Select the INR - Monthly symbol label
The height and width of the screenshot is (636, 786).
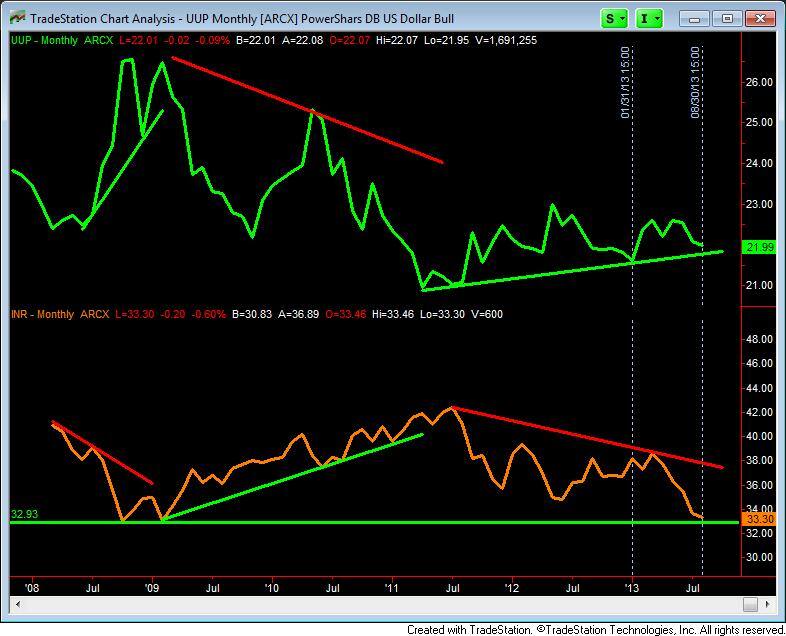pos(43,314)
